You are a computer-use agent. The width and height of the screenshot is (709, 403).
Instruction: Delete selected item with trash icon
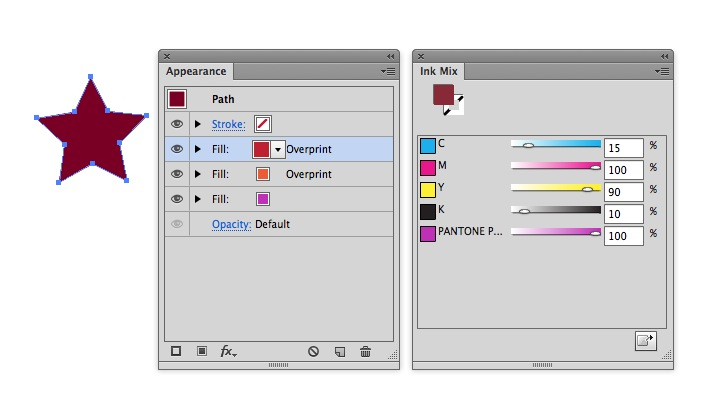click(365, 351)
